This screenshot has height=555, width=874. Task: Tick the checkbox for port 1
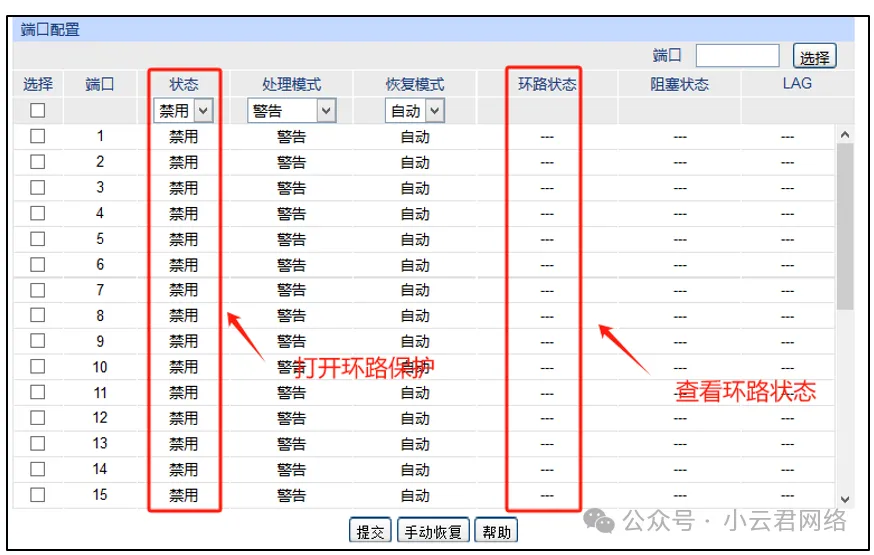click(x=38, y=137)
